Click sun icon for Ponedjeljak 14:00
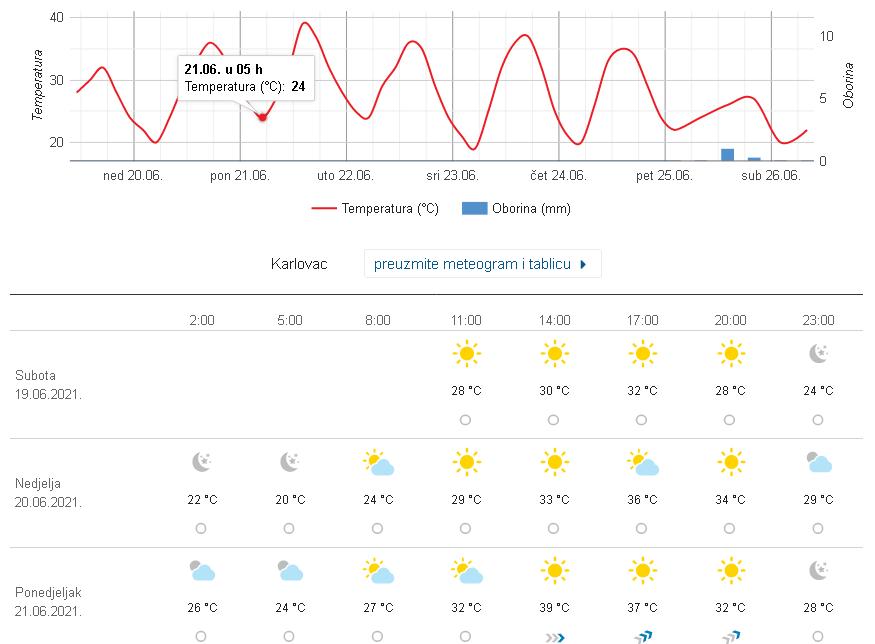 tap(554, 571)
